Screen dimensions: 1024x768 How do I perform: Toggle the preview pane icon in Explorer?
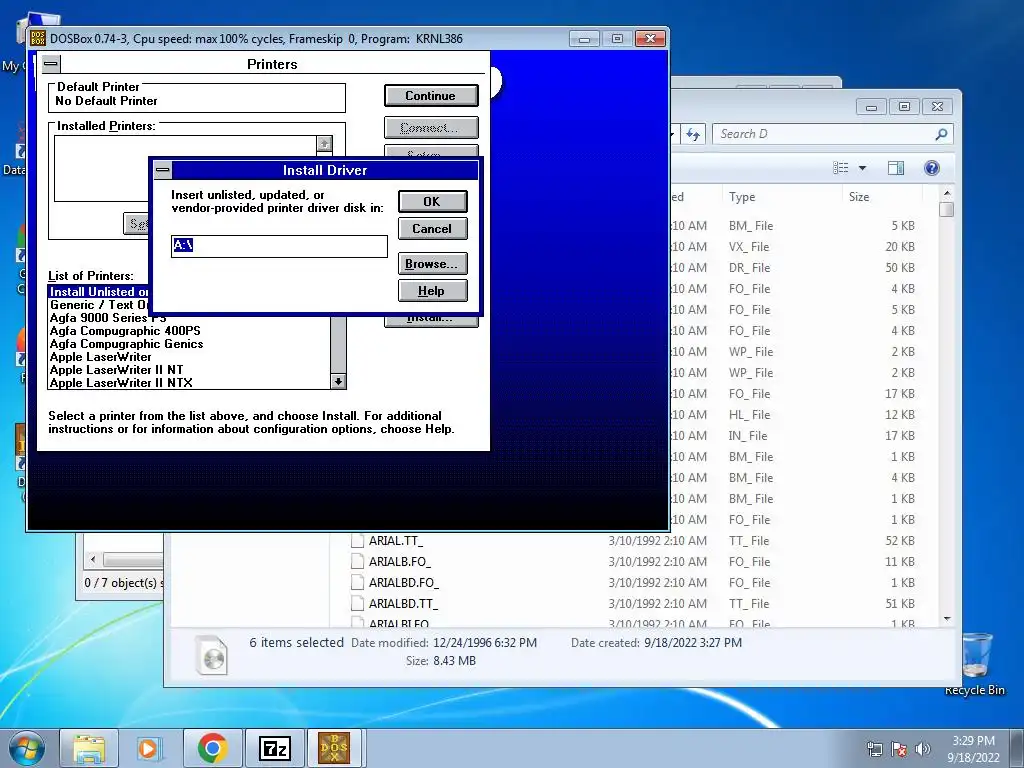pyautogui.click(x=896, y=168)
